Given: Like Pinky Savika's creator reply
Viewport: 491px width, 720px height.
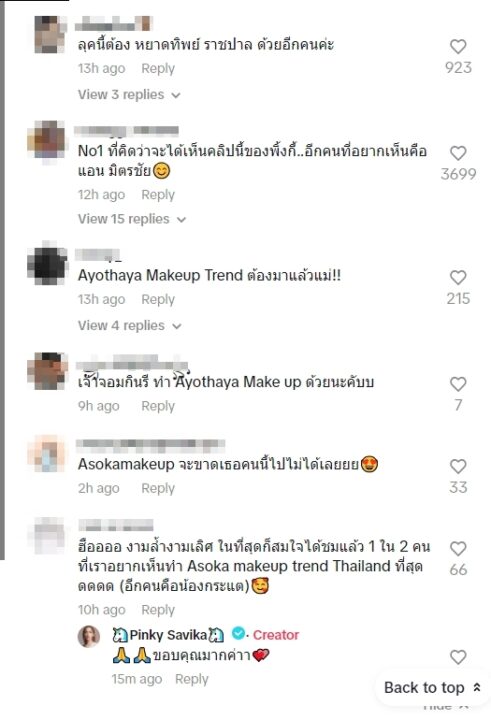Looking at the screenshot, I should 458,657.
